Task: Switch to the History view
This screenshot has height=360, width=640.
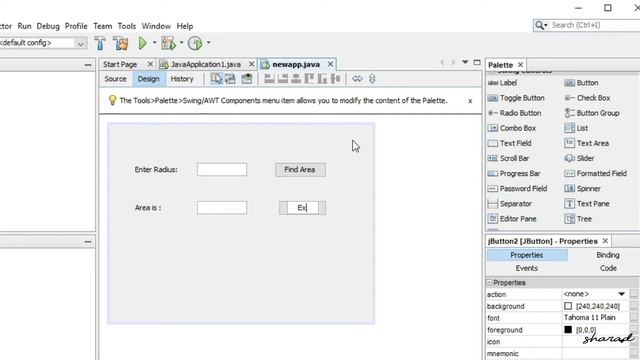Action: point(182,79)
